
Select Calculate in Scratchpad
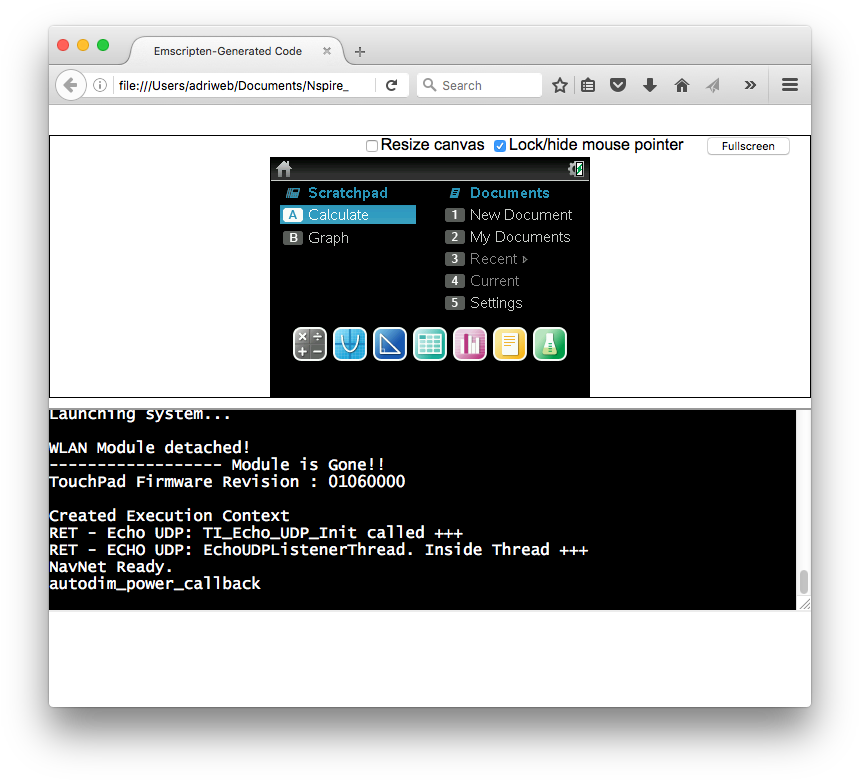(348, 215)
